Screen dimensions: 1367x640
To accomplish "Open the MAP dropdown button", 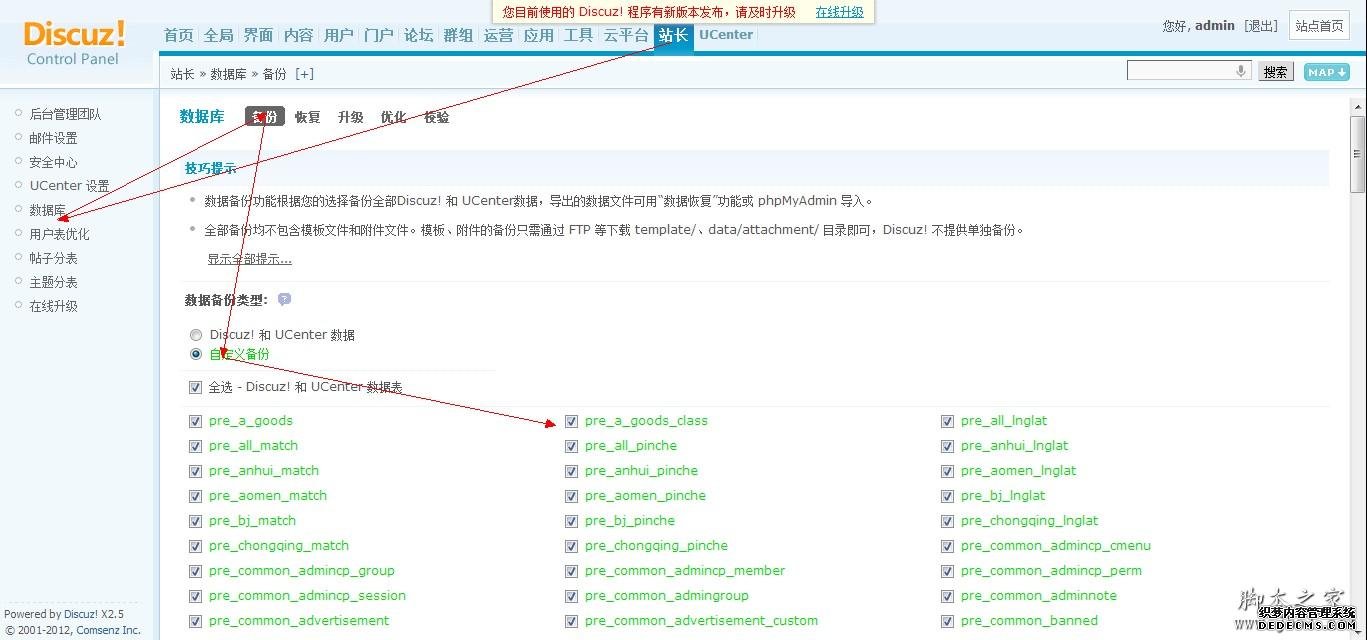I will [x=1327, y=72].
